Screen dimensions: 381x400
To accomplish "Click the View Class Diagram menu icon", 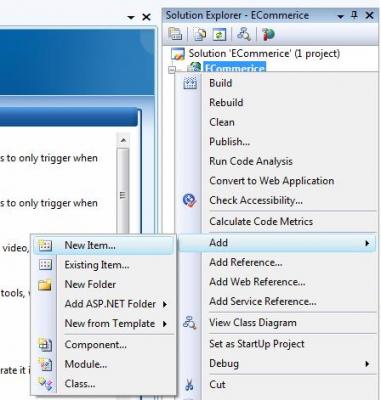I will click(190, 323).
